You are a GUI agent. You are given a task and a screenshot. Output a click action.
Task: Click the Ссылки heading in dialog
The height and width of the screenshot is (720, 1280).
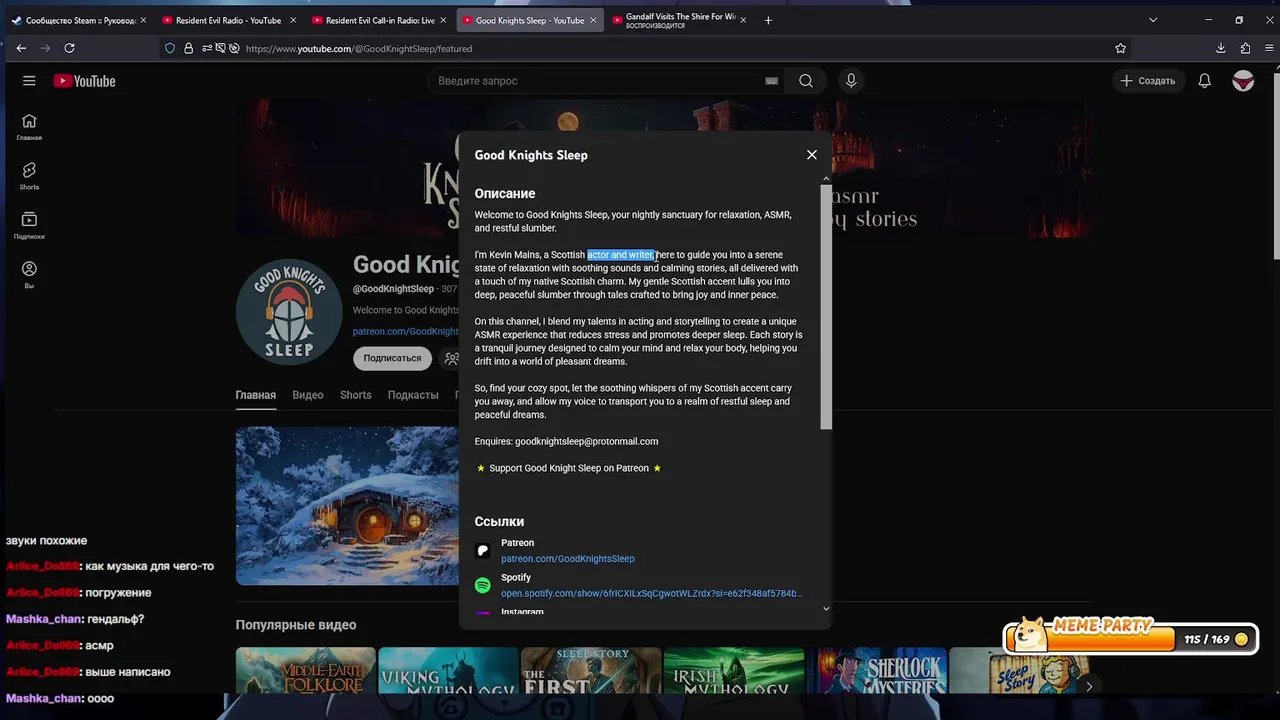pos(499,521)
